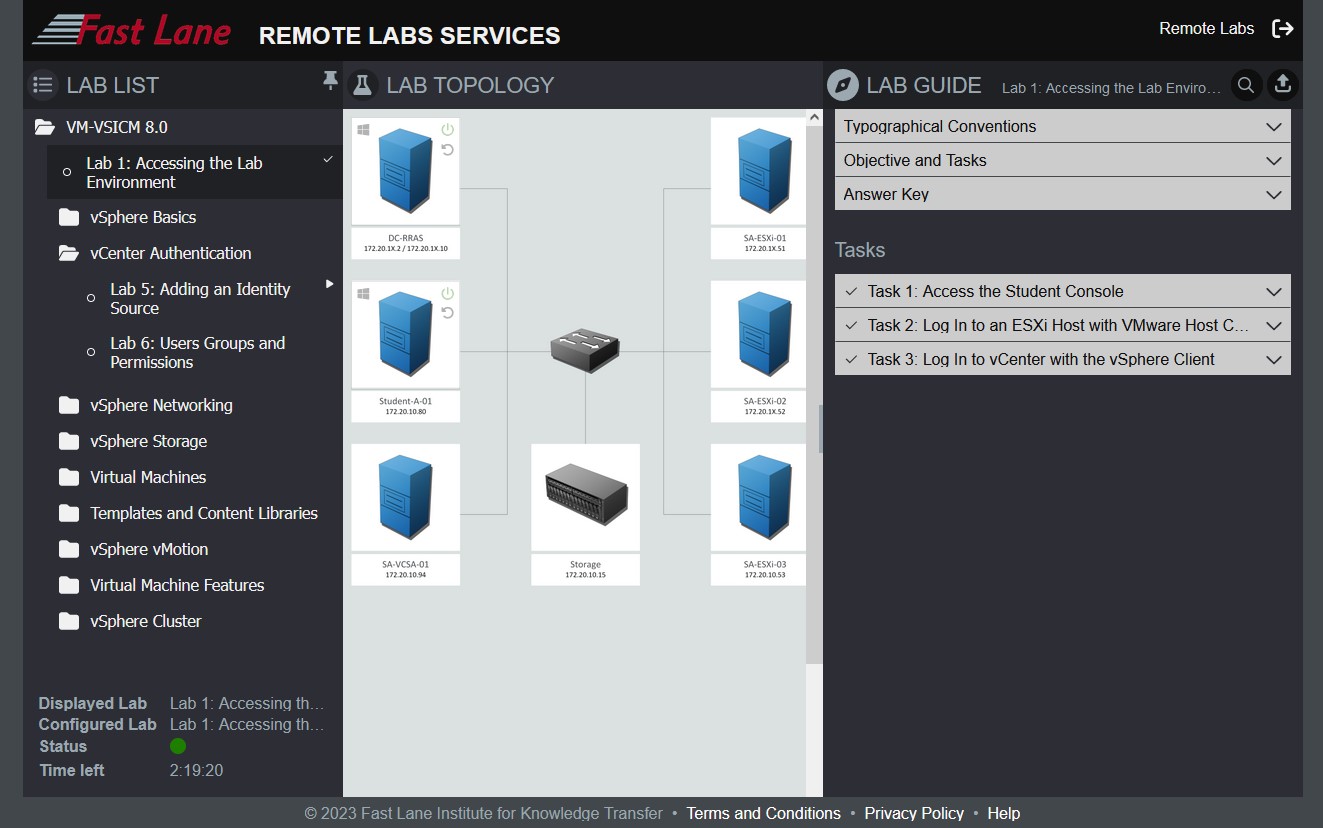Select Lab 6: Users Groups and Permissions
Image resolution: width=1323 pixels, height=828 pixels.
[x=198, y=352]
